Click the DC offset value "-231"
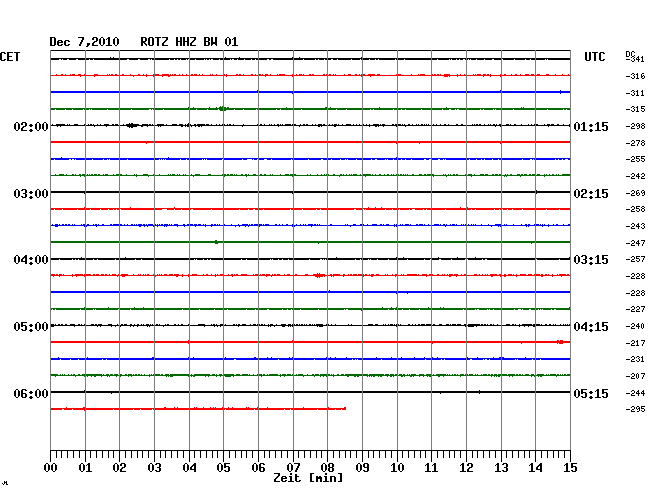This screenshot has height=494, width=650. click(635, 359)
